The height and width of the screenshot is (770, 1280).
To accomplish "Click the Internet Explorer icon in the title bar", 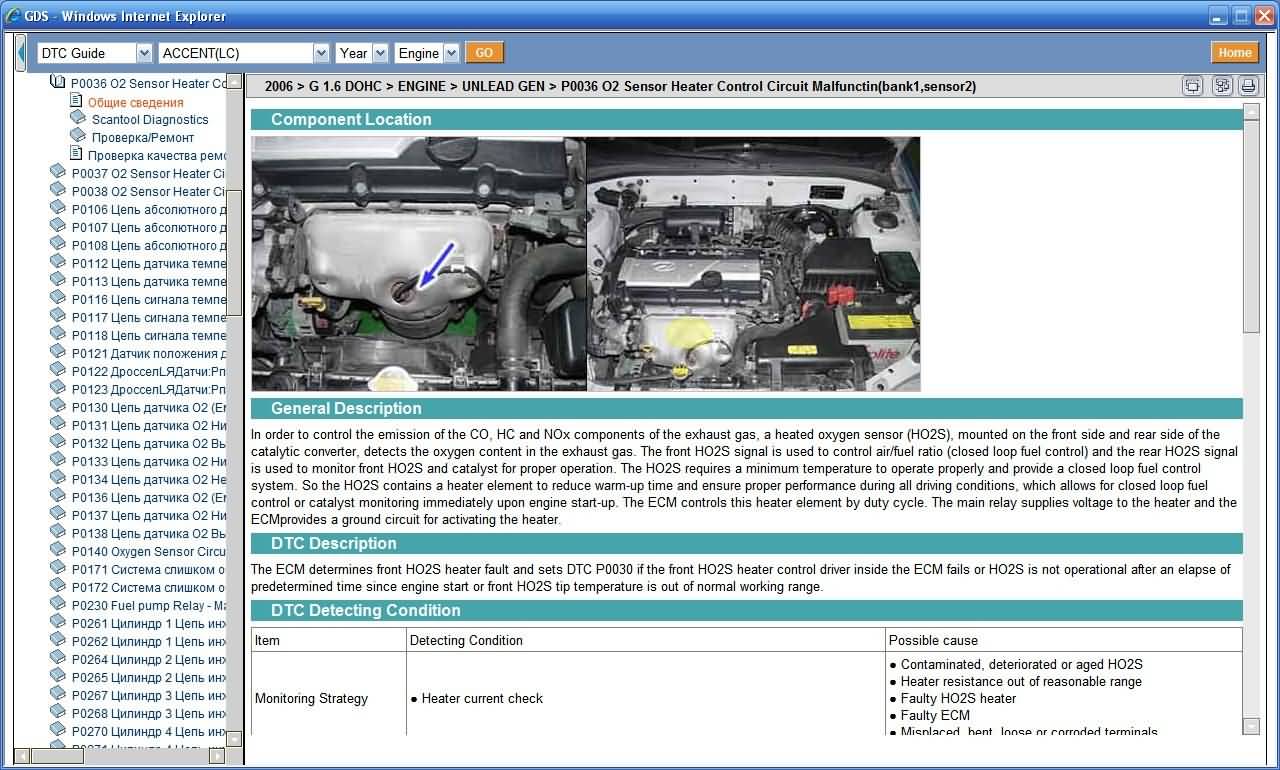I will 13,16.
